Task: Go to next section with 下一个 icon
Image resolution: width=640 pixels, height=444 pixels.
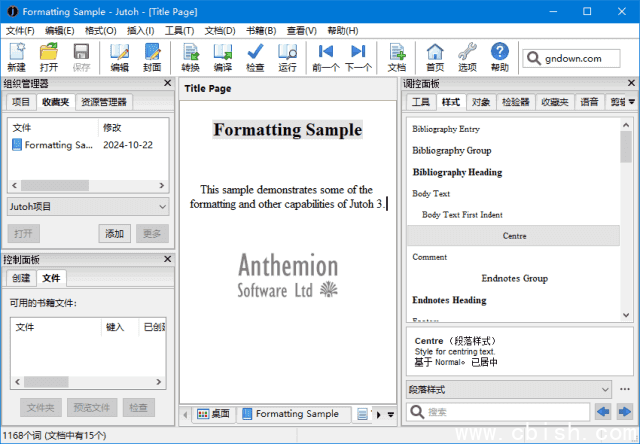Action: (358, 57)
